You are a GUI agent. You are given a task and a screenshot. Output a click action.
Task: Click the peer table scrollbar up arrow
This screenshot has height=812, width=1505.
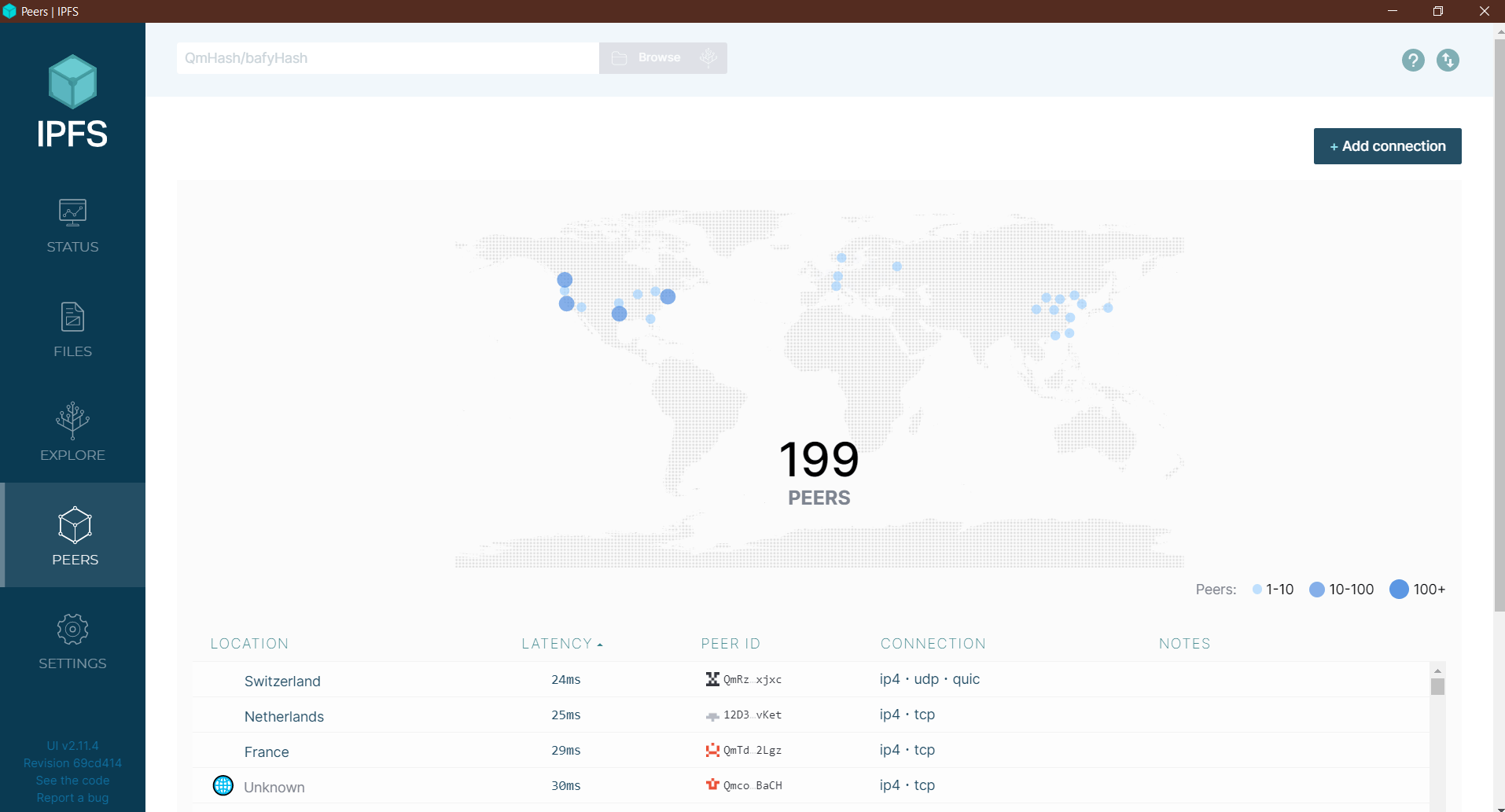click(x=1437, y=671)
